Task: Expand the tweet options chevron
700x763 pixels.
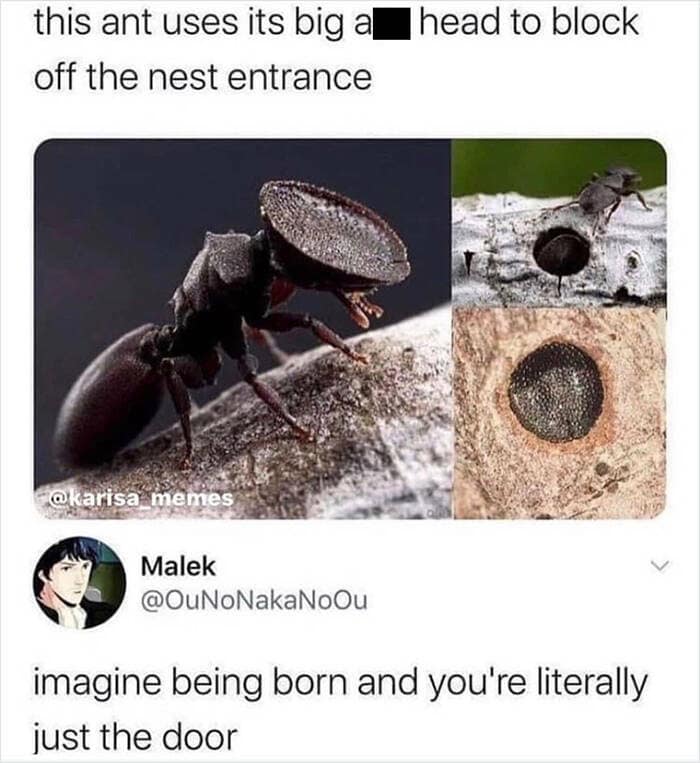Action: [x=660, y=565]
